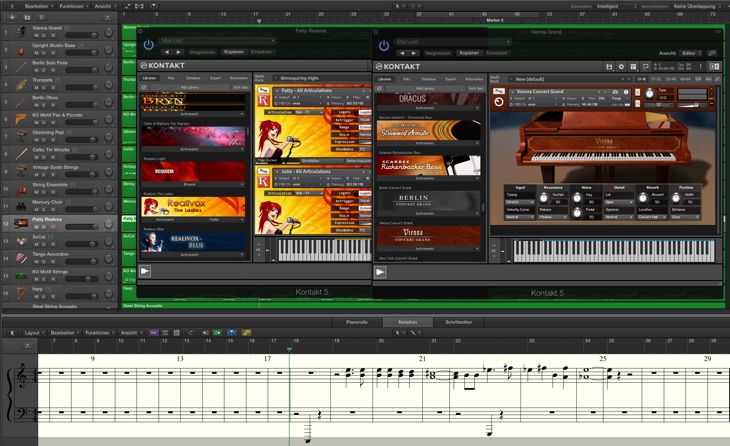The width and height of the screenshot is (730, 446).
Task: Click Kopieren button in Patty Realvox window
Action: coord(234,52)
